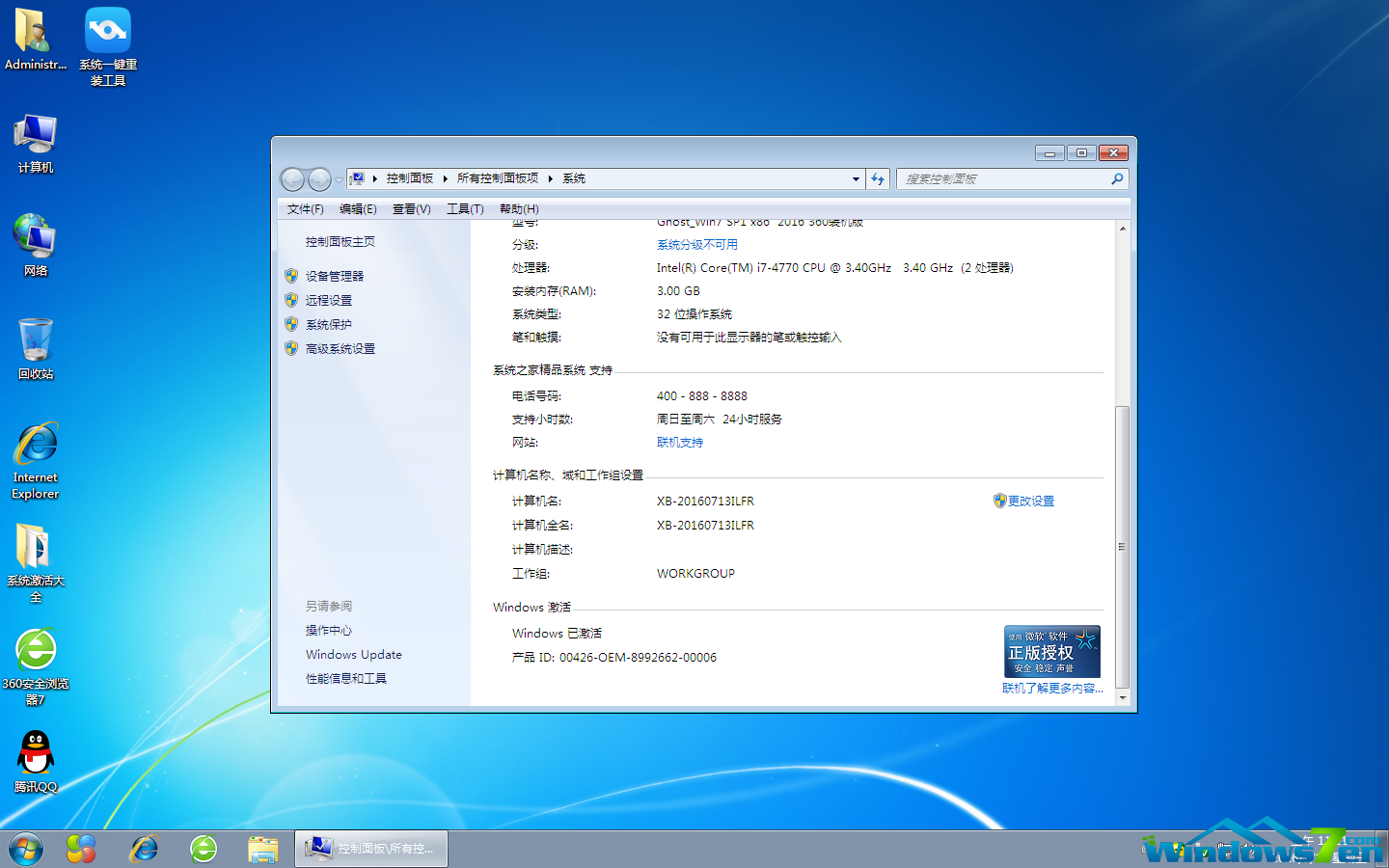Launch Internet Explorer from the taskbar
Screen dimensions: 1389x868
pyautogui.click(x=145, y=848)
